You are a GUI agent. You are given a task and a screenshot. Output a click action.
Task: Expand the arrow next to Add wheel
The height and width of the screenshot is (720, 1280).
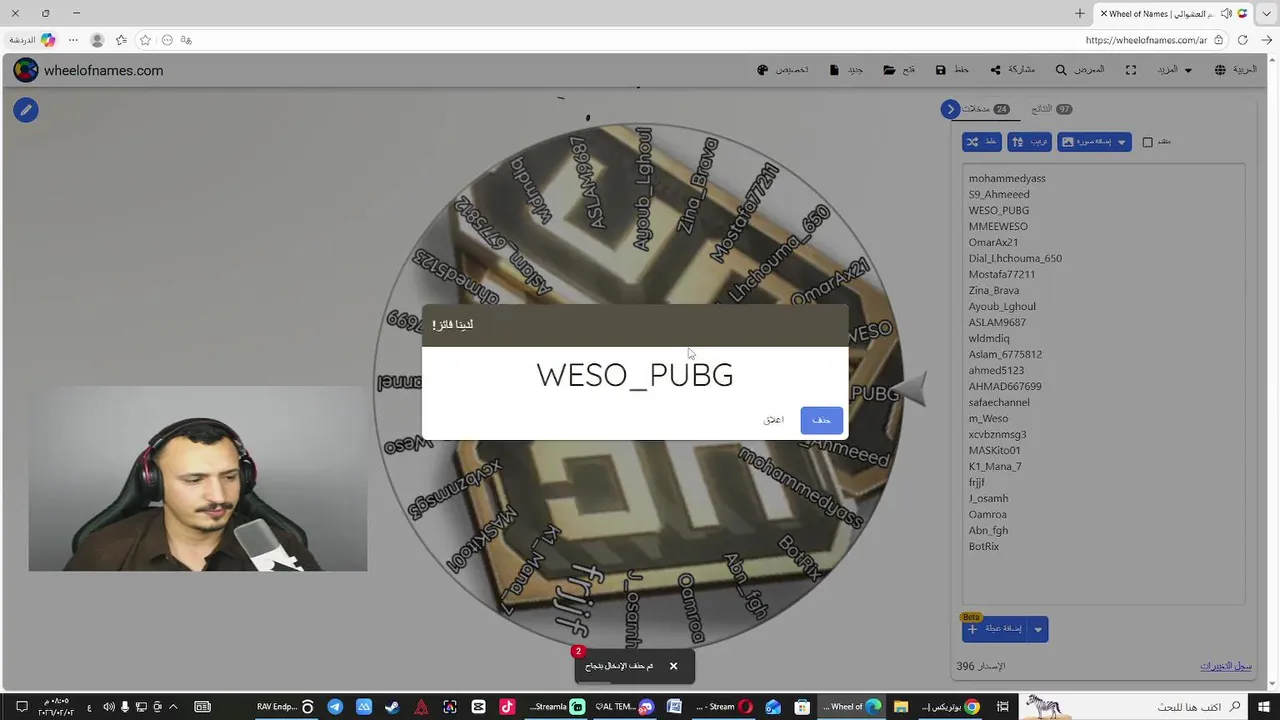coord(1038,629)
